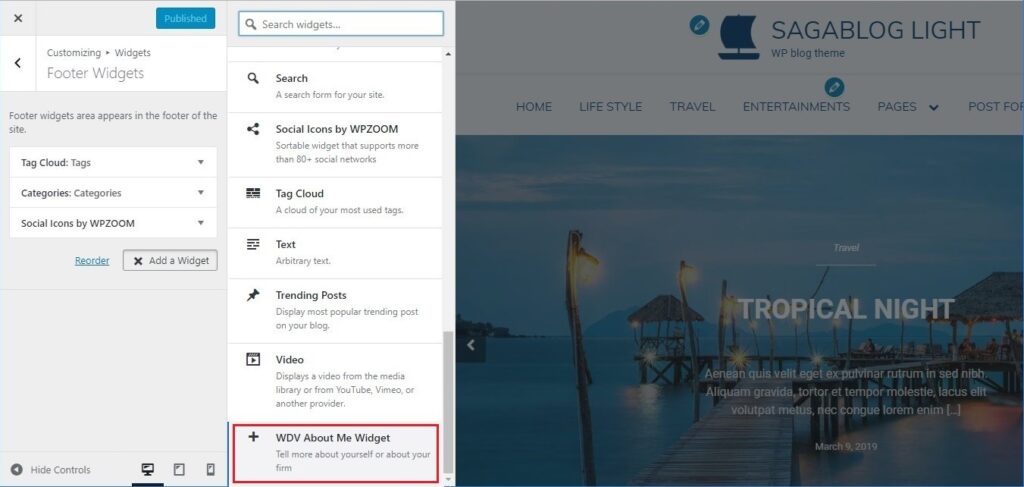Close the Customizer with the X icon
Viewport: 1024px width, 487px height.
click(18, 18)
